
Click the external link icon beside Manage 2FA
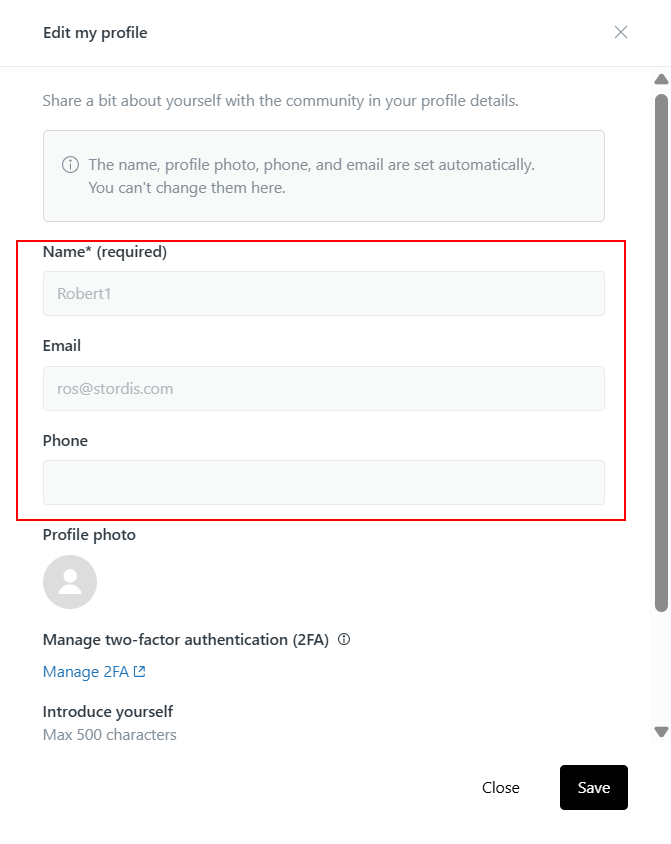point(139,671)
